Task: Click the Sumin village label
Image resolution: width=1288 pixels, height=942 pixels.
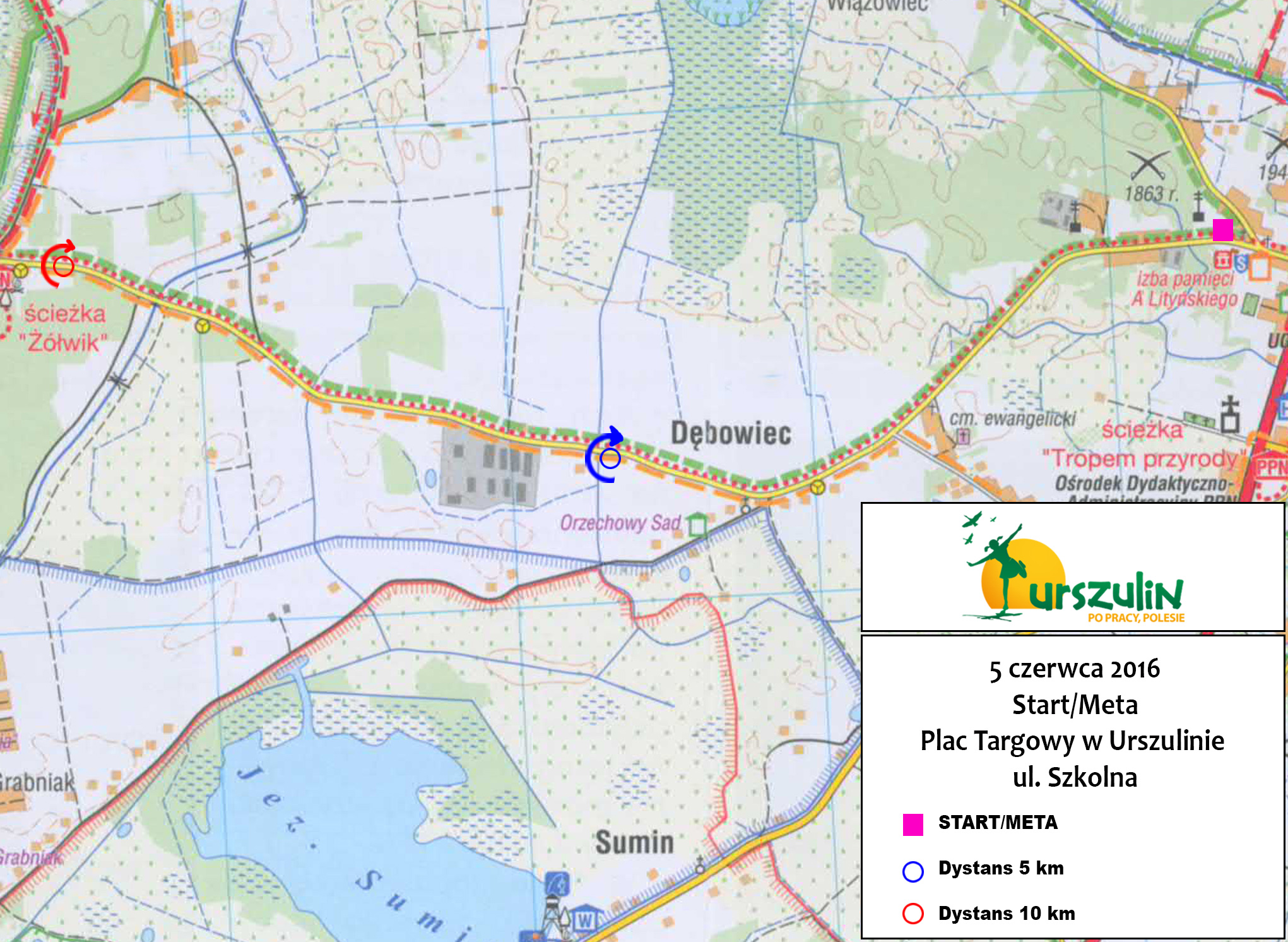Action: 634,842
